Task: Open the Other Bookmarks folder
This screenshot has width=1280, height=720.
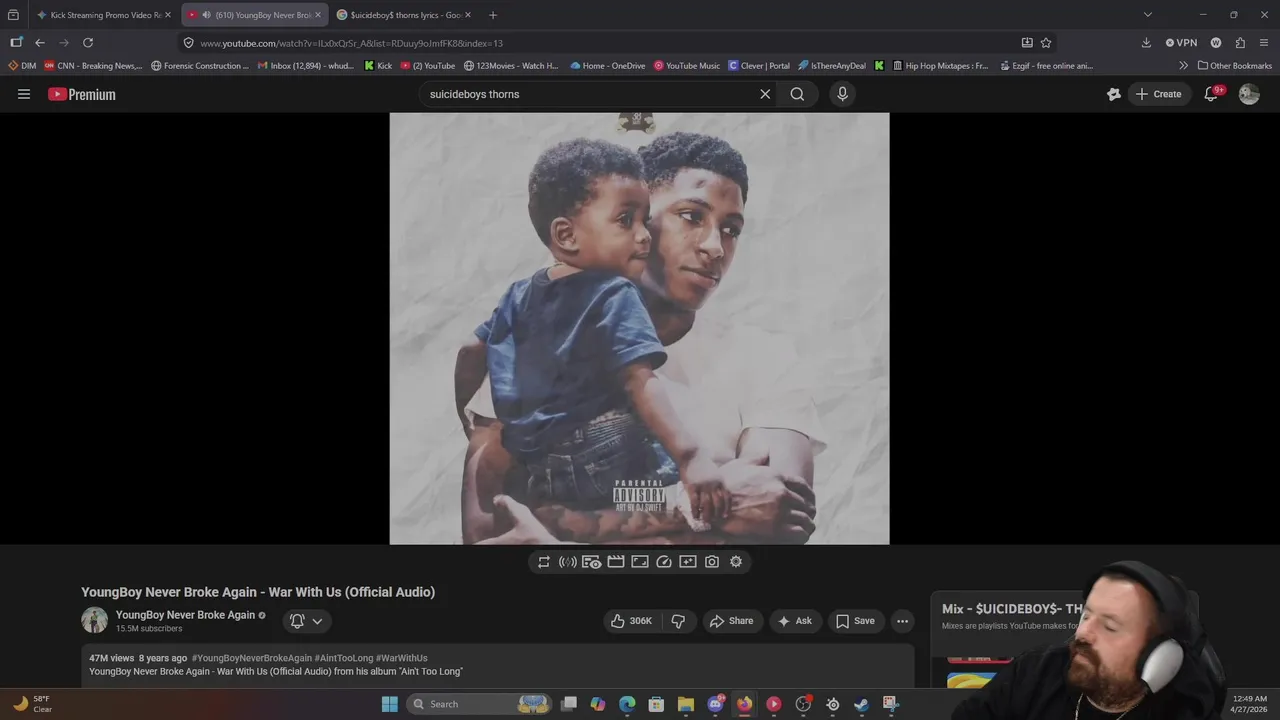Action: tap(1235, 66)
